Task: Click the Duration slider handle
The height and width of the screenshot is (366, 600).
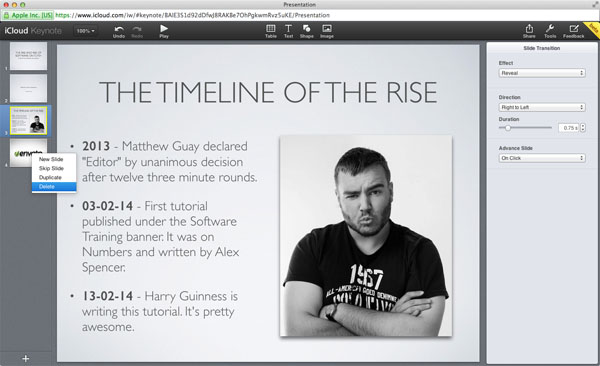Action: 508,128
